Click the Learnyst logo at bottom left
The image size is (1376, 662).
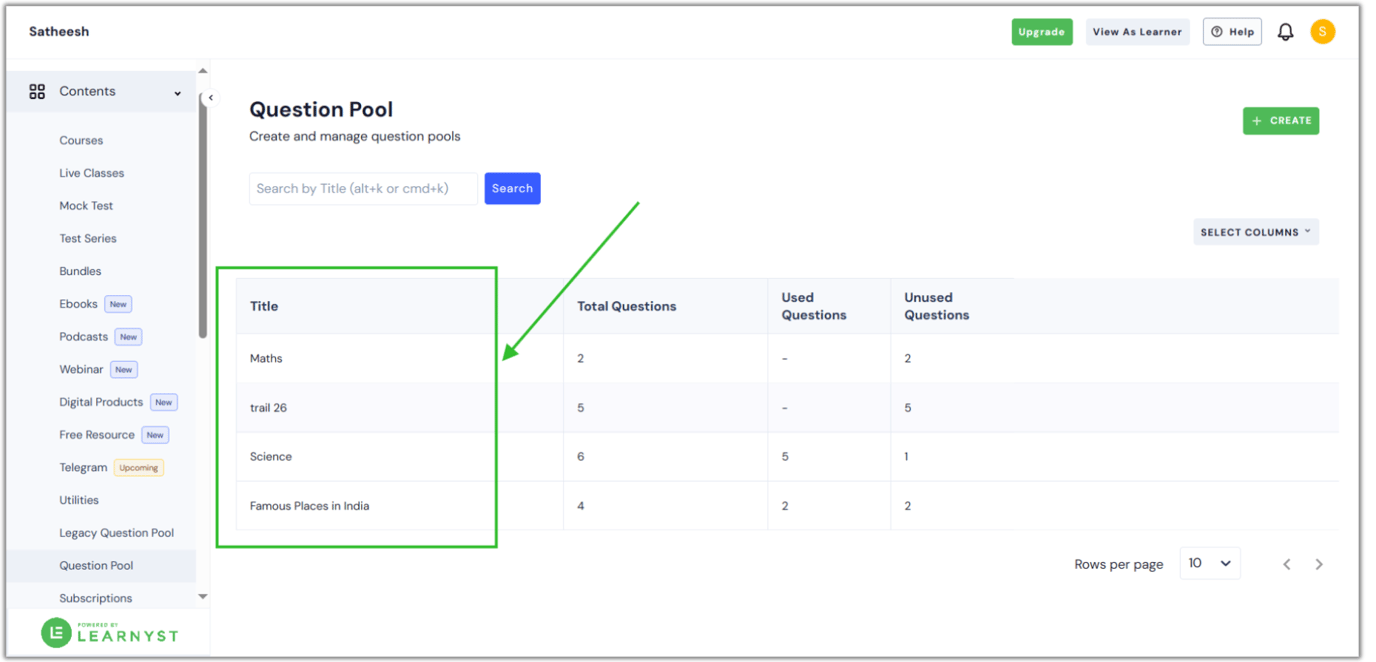[x=110, y=633]
